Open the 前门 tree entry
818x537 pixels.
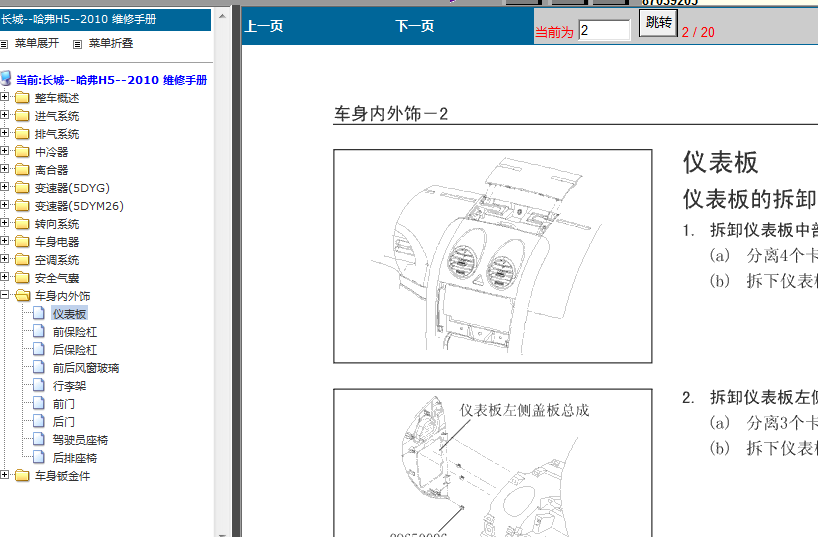pos(64,404)
